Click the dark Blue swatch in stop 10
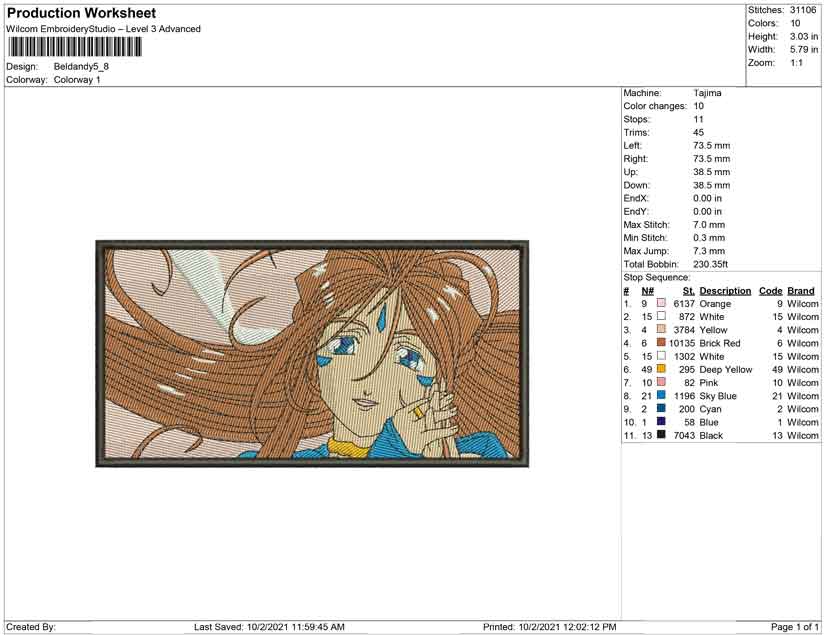Image resolution: width=825 pixels, height=635 pixels. [661, 421]
